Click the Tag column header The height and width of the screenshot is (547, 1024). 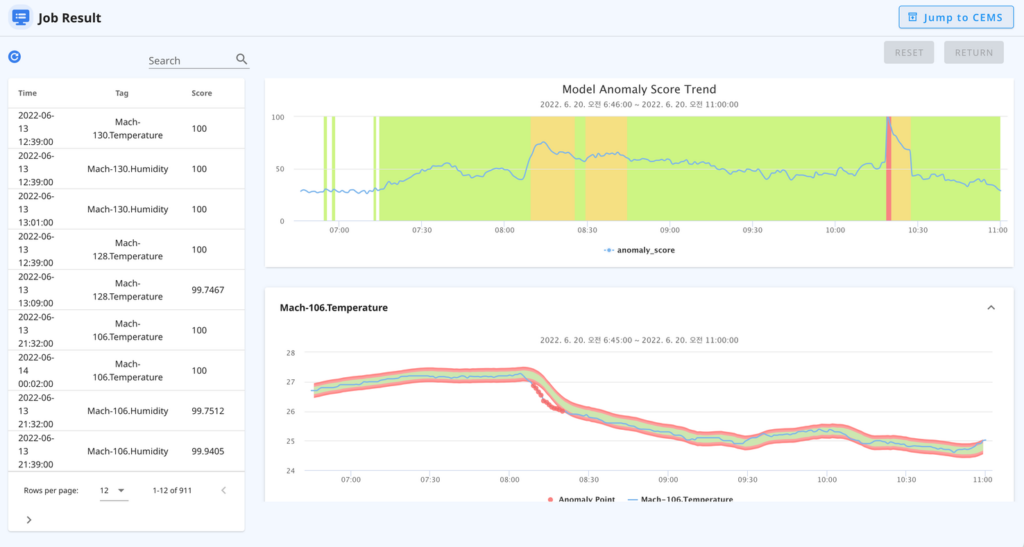point(122,93)
